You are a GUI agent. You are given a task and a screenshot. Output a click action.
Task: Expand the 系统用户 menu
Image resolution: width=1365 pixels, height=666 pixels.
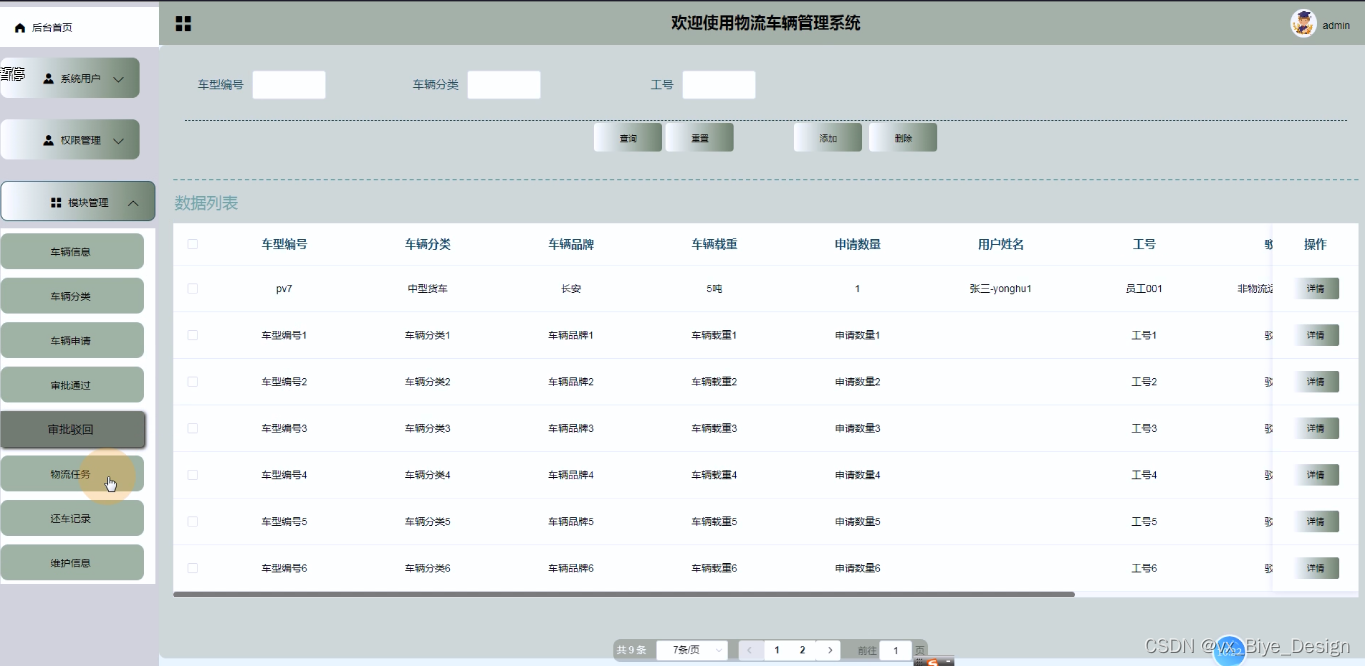click(70, 78)
